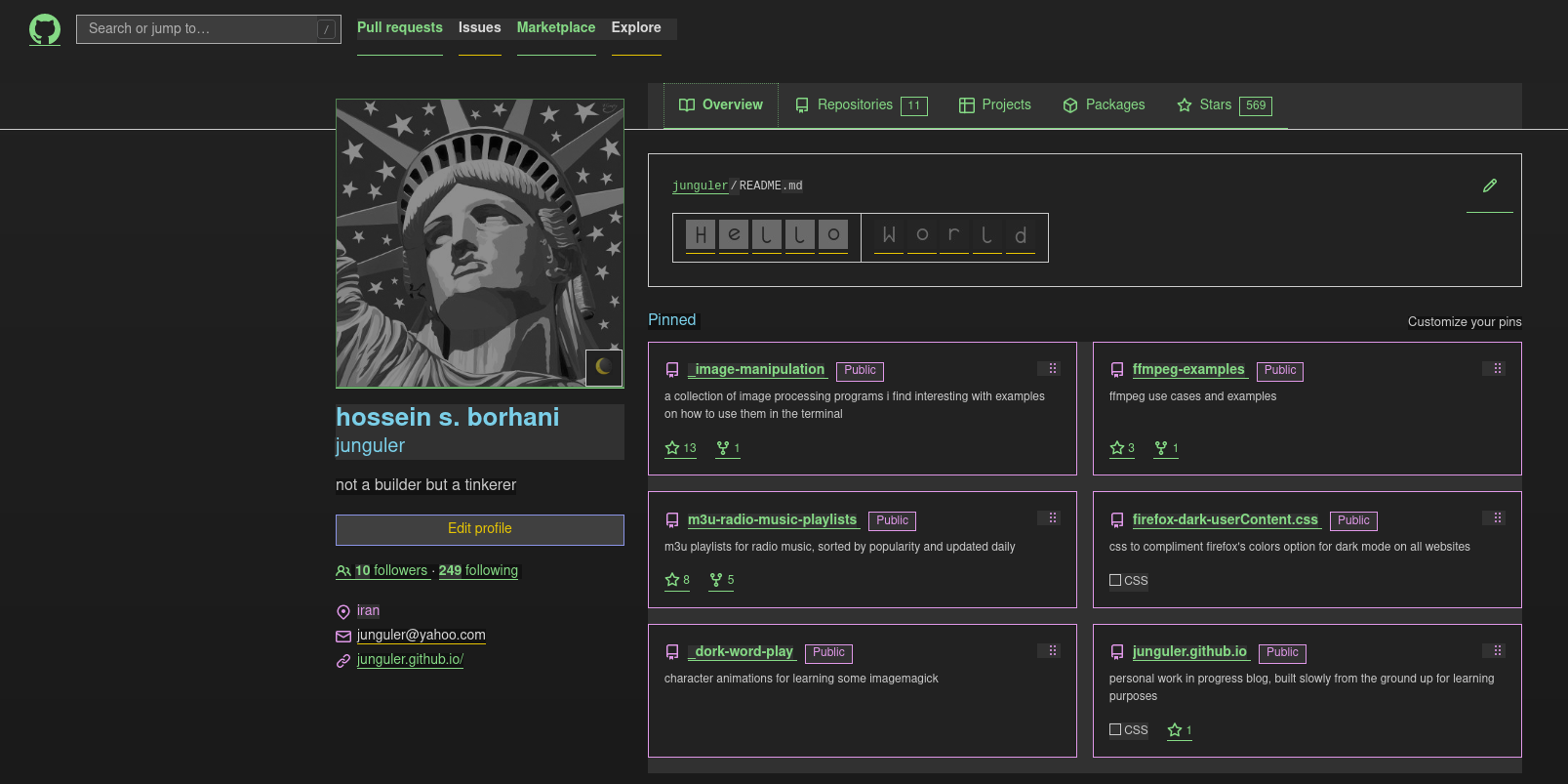Click the Public badge on image-manipulation

point(860,371)
